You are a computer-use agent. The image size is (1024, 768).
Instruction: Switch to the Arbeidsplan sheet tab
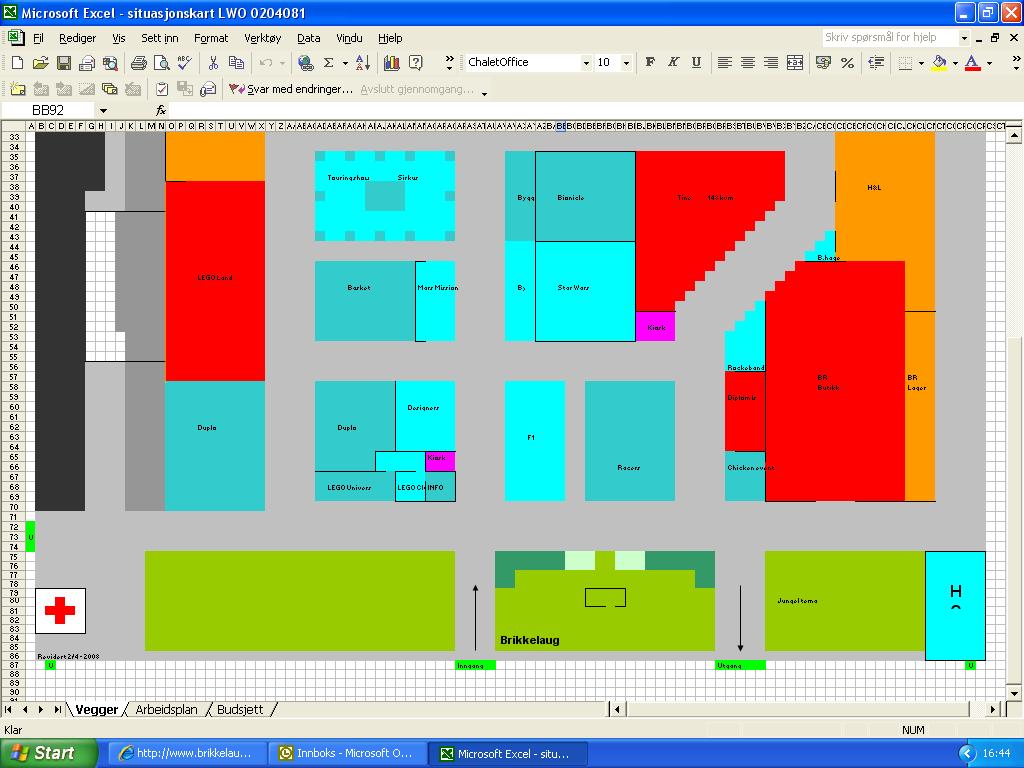[x=167, y=709]
